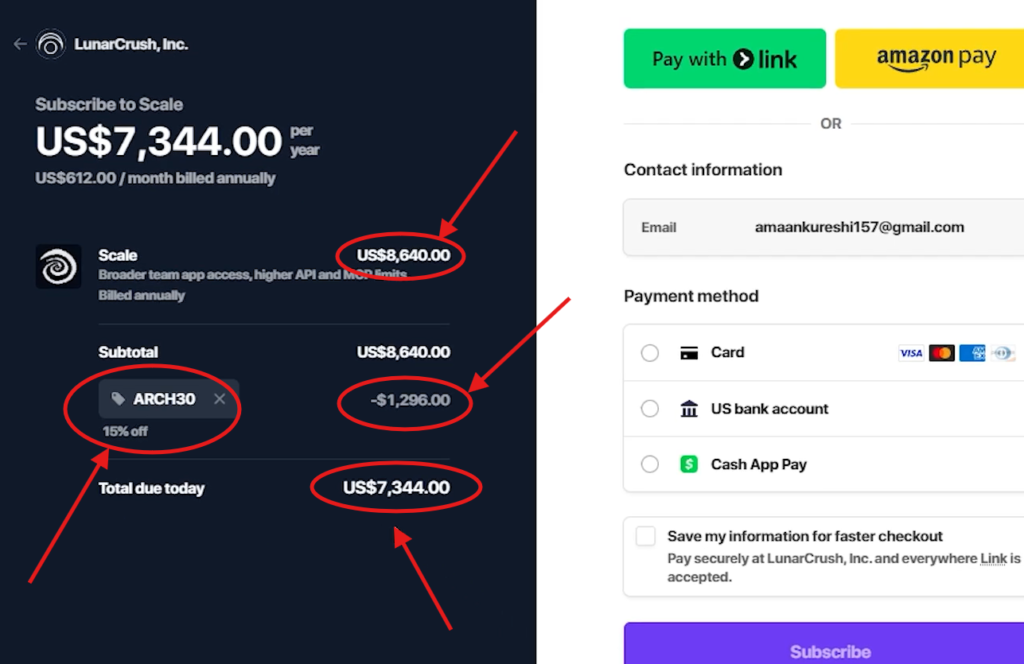Click the bank icon beside US bank account
This screenshot has width=1024, height=664.
(x=688, y=408)
